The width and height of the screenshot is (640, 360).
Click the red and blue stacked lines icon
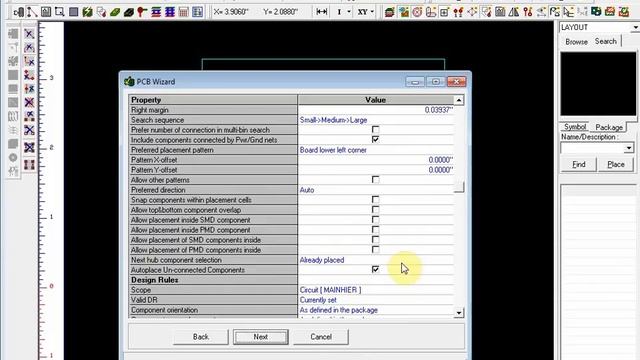click(x=156, y=12)
